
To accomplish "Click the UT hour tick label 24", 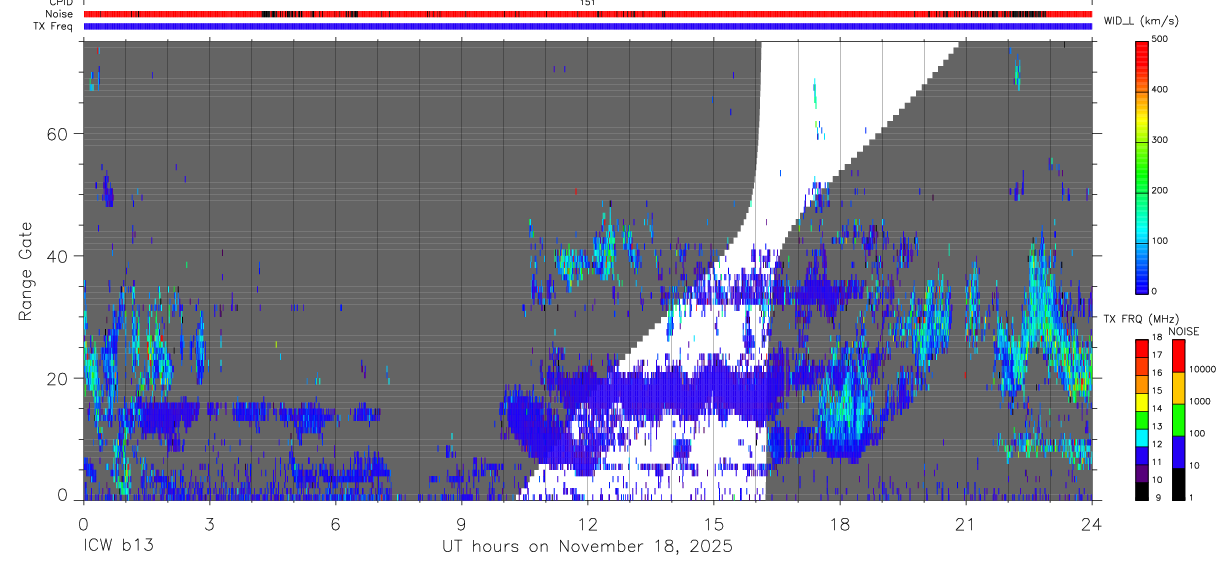I will [1091, 523].
